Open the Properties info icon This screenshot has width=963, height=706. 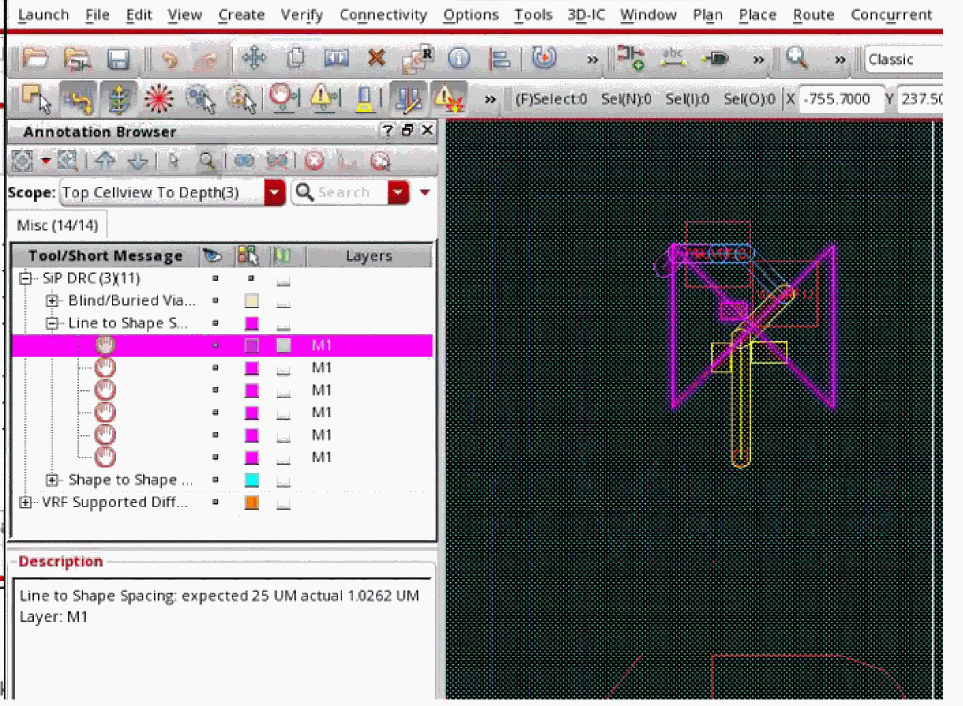459,59
